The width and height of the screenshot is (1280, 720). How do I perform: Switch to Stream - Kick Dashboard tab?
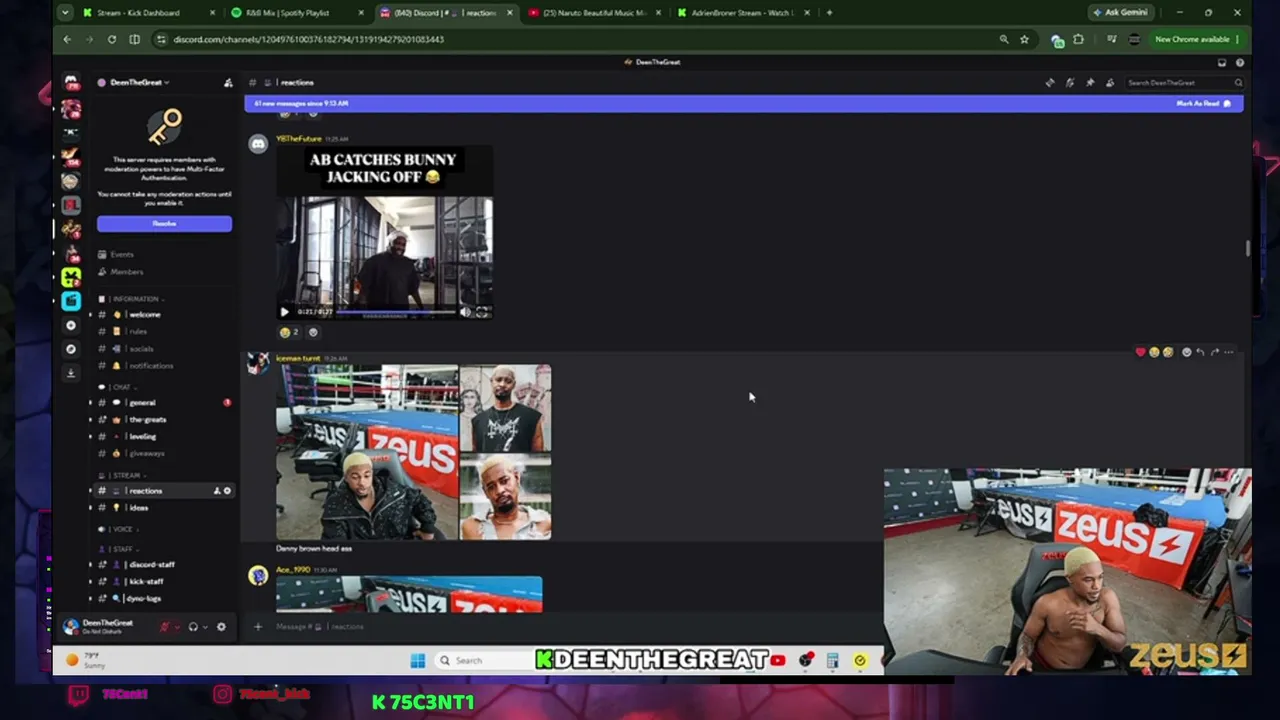pyautogui.click(x=147, y=13)
